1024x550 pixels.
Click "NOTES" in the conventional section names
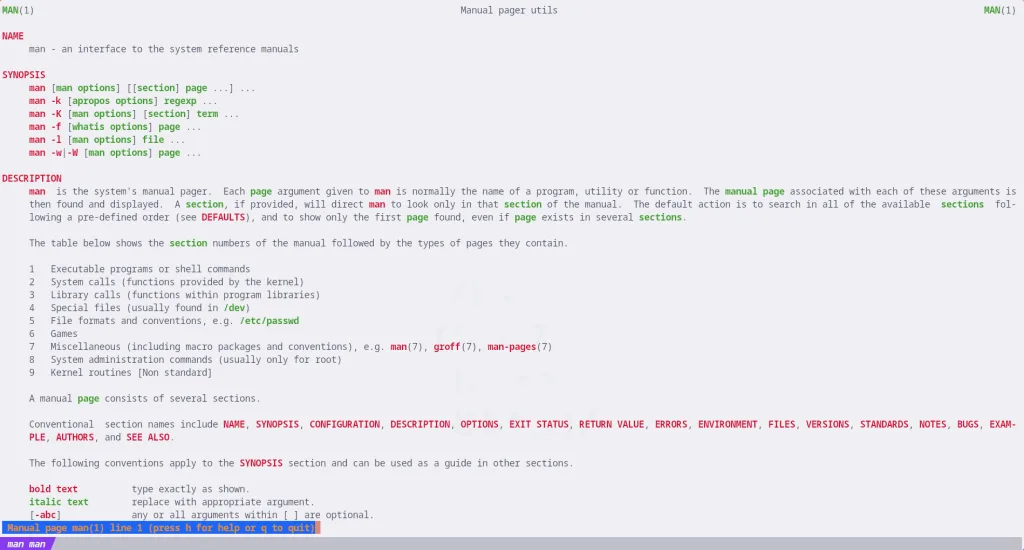tap(933, 425)
